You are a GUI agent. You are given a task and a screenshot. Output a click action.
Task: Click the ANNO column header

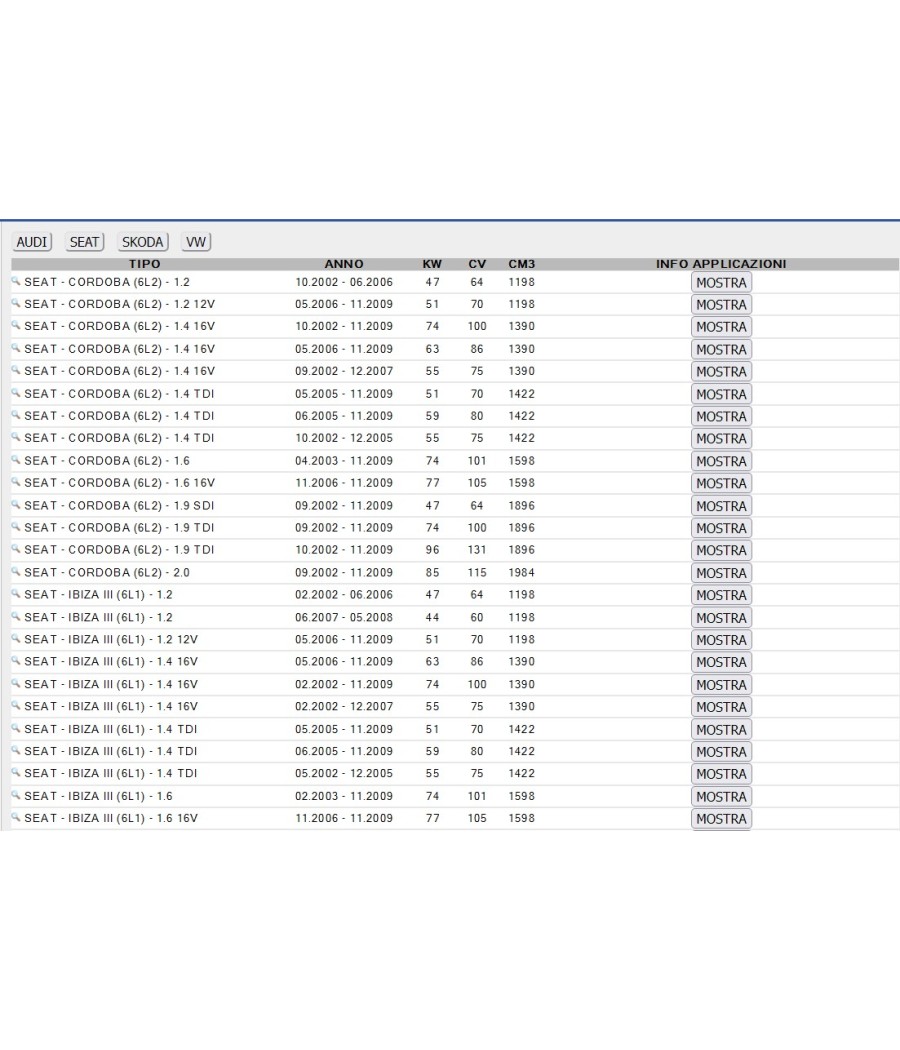coord(344,264)
